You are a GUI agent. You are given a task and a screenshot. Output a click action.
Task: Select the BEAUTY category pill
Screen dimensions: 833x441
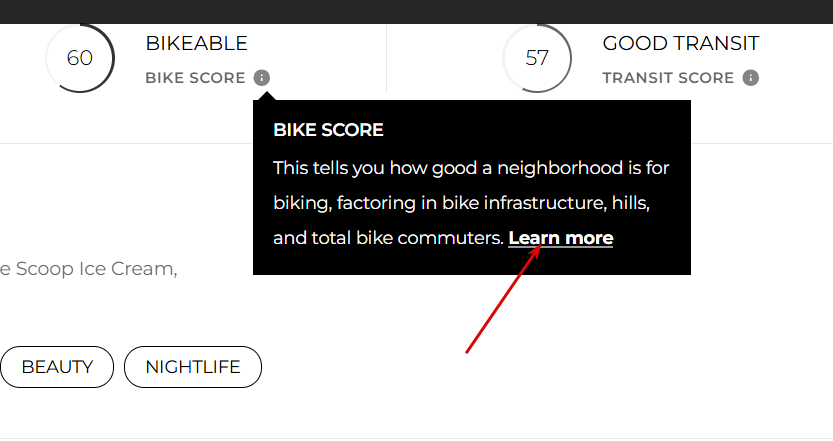(x=57, y=367)
